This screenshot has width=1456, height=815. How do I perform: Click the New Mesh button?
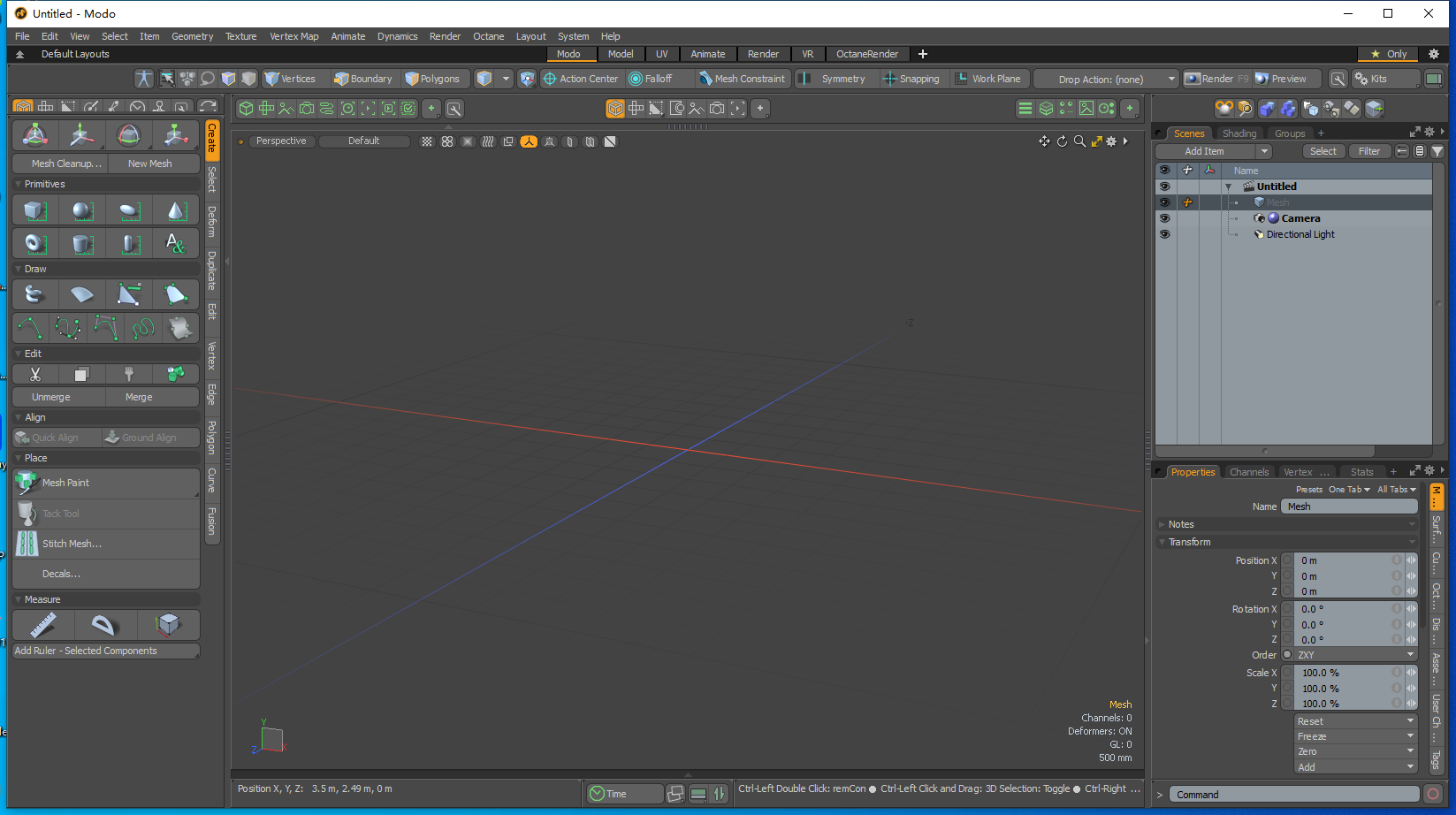(150, 163)
